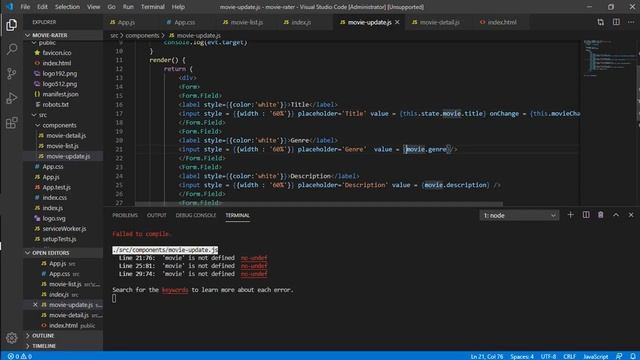Open the Go menu
This screenshot has height=360, width=640.
coord(111,7)
